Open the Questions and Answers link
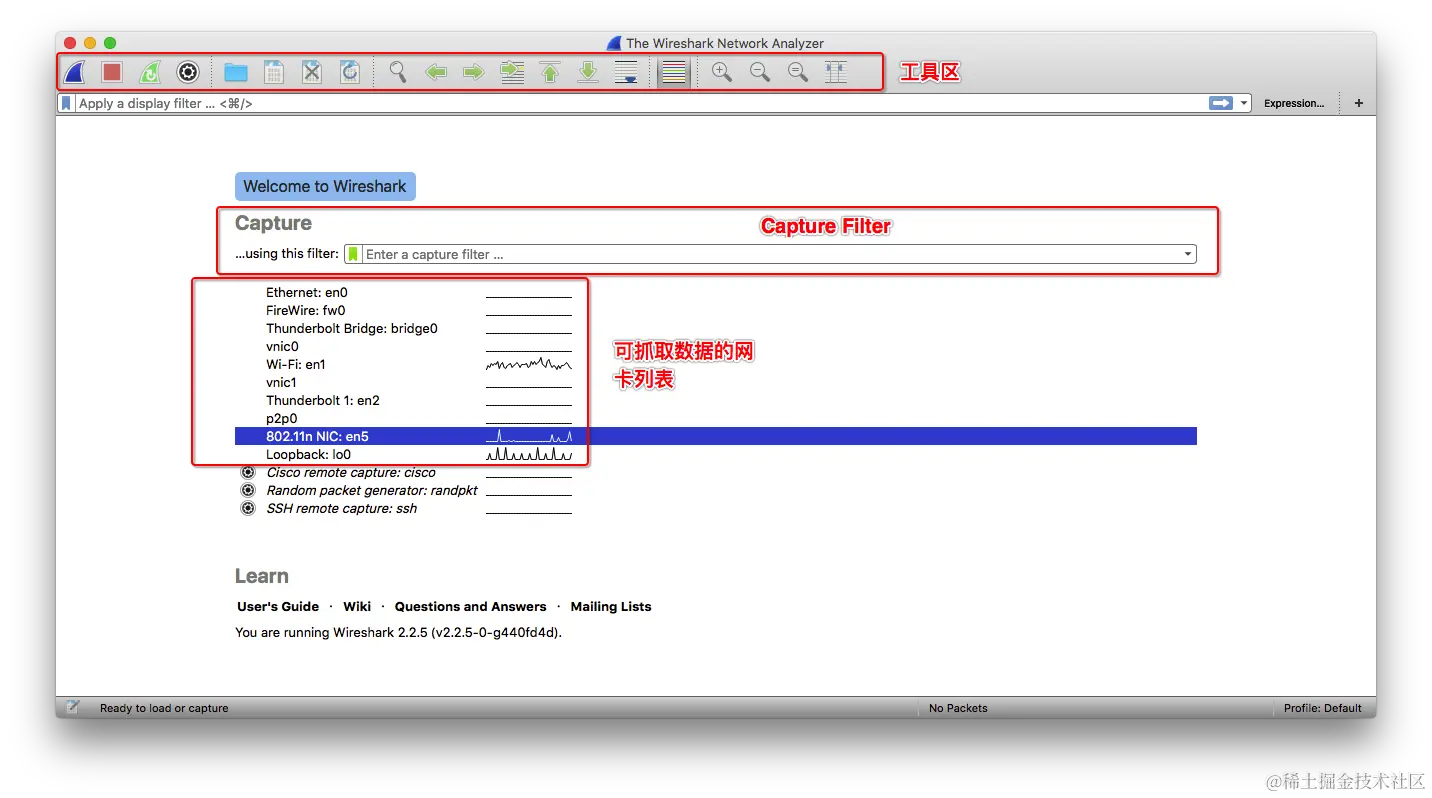This screenshot has height=798, width=1432. [x=471, y=606]
